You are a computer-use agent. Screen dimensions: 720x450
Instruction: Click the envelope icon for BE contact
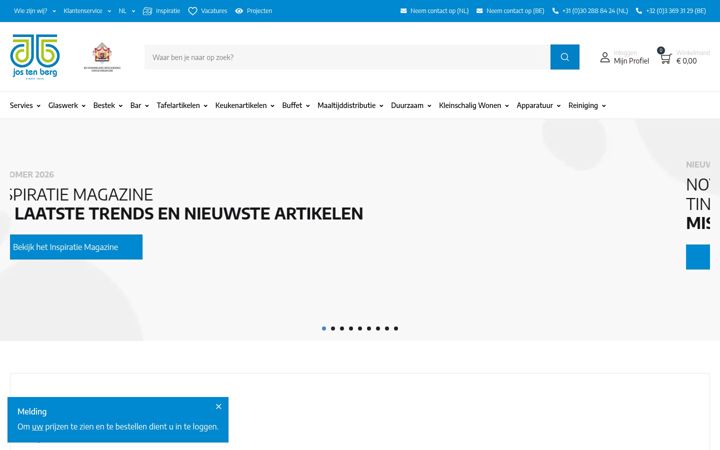click(479, 11)
